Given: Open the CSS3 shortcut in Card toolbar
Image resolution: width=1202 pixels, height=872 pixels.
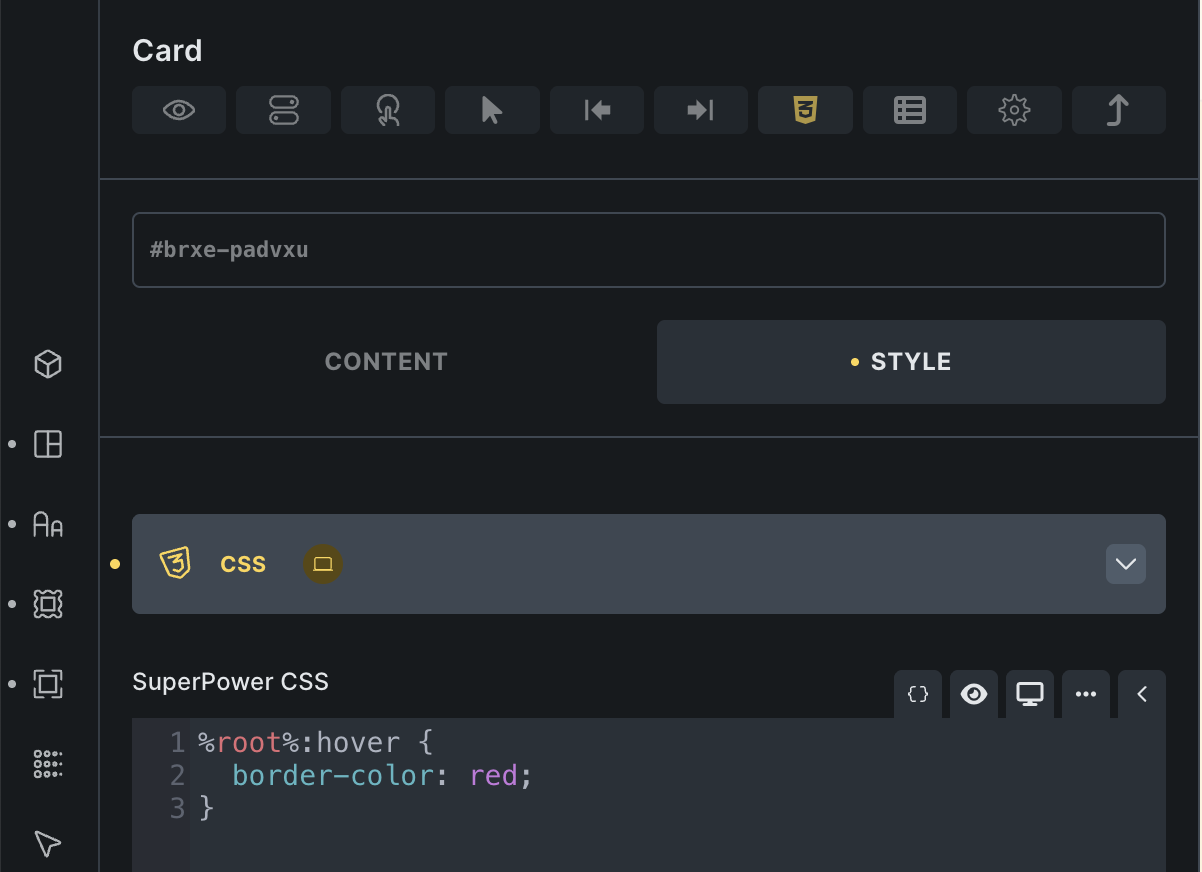Looking at the screenshot, I should pyautogui.click(x=805, y=110).
